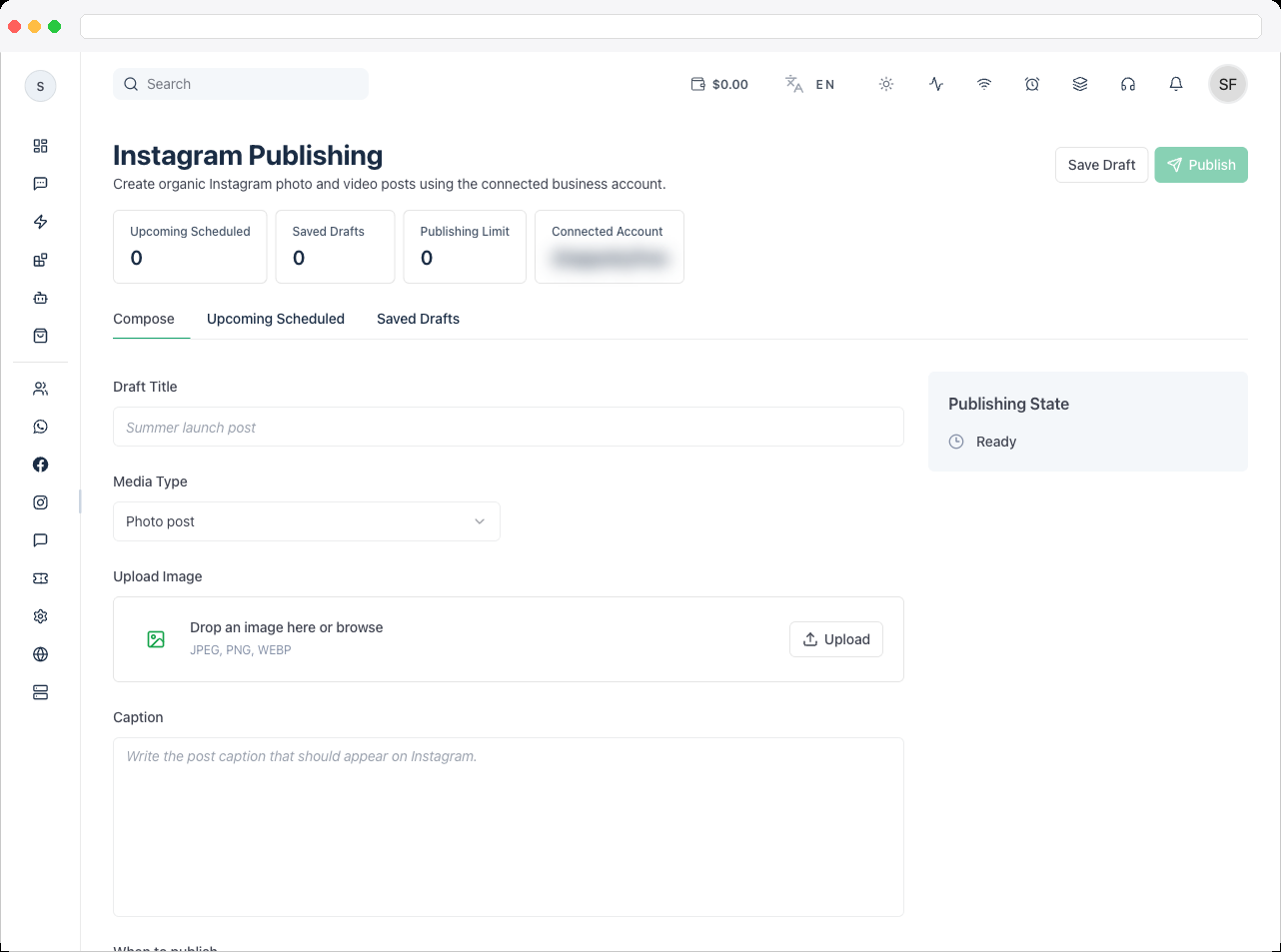Open the notifications bell

[x=1176, y=84]
